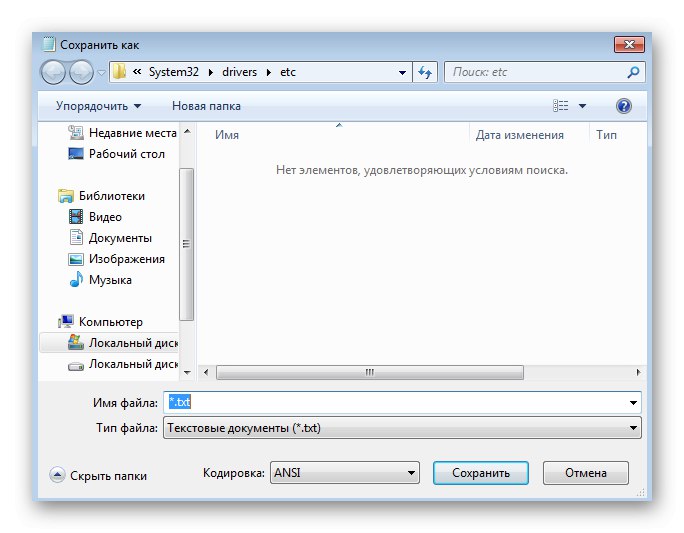684x533 pixels.
Task: Refresh the etc folder view
Action: pos(425,72)
